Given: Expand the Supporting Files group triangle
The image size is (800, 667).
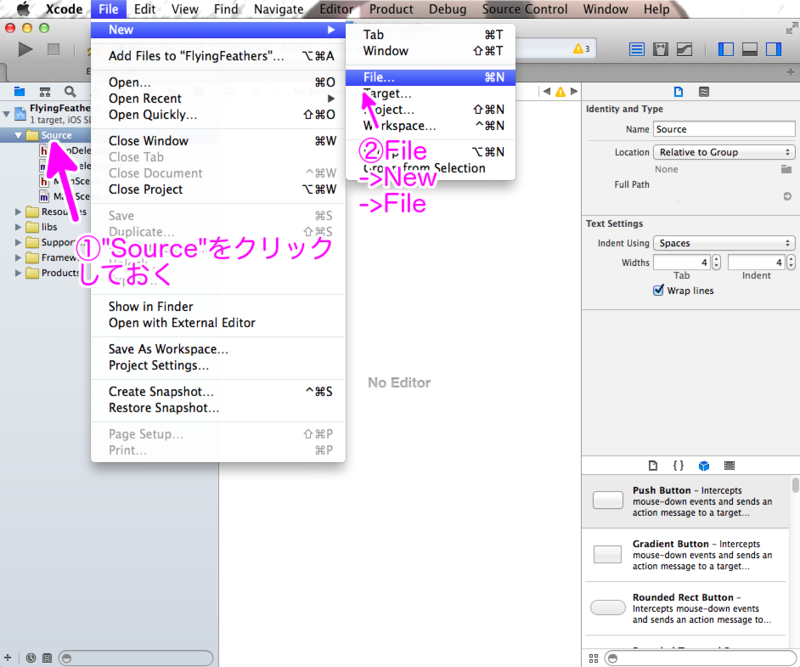Looking at the screenshot, I should pyautogui.click(x=18, y=242).
